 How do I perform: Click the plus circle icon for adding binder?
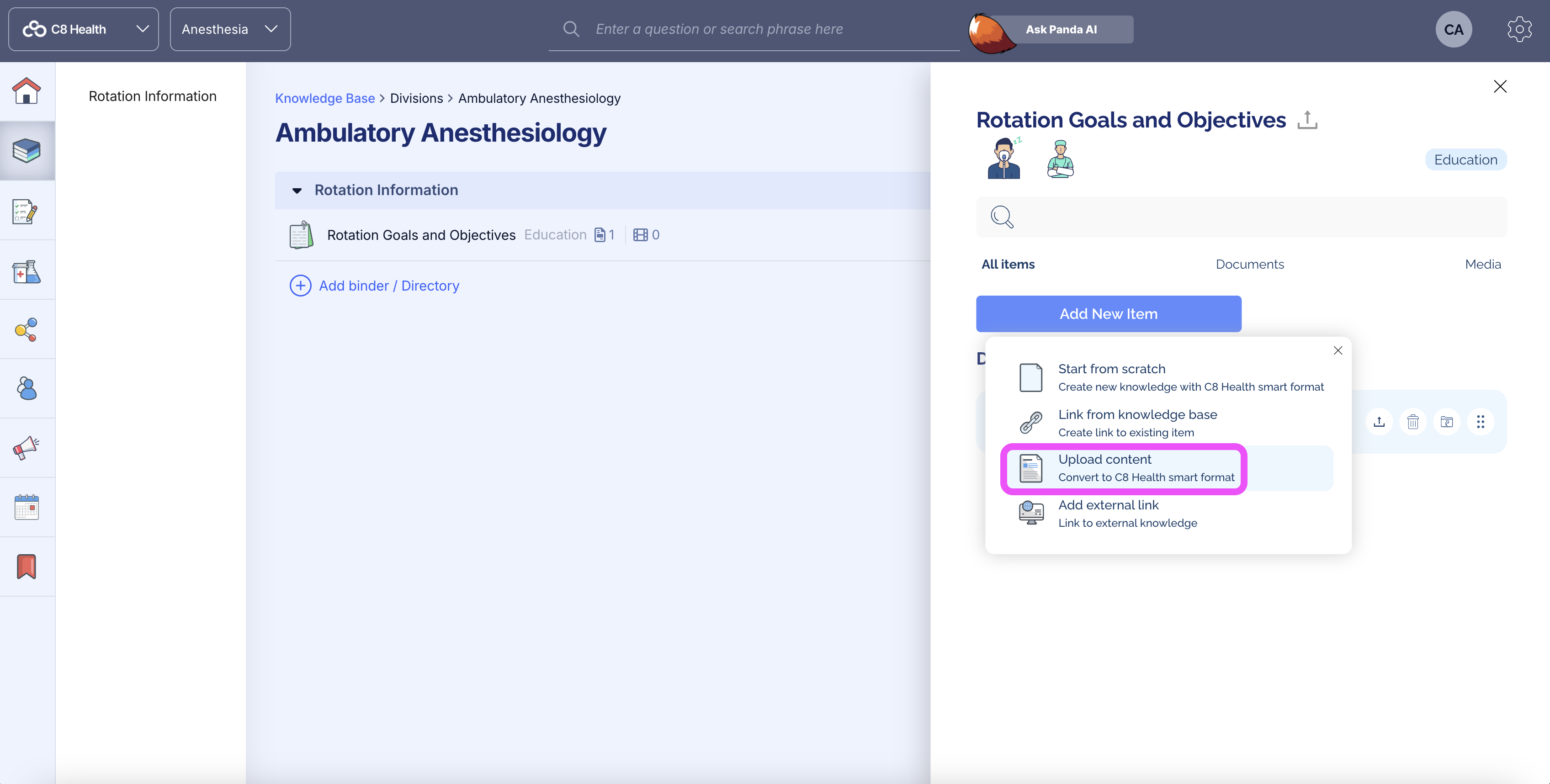300,286
